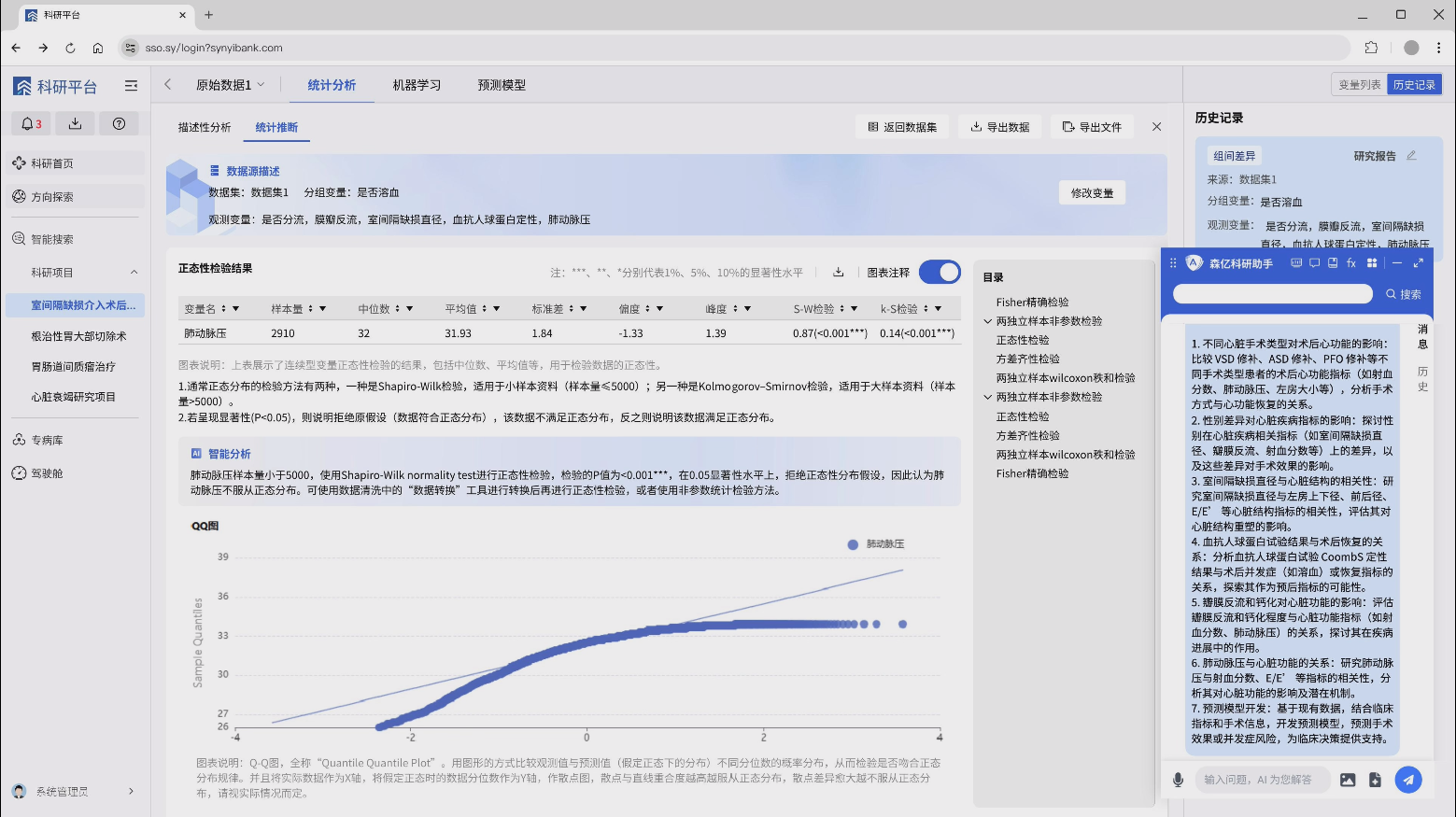
Task: Click the 返回数据集 button
Action: [x=902, y=127]
